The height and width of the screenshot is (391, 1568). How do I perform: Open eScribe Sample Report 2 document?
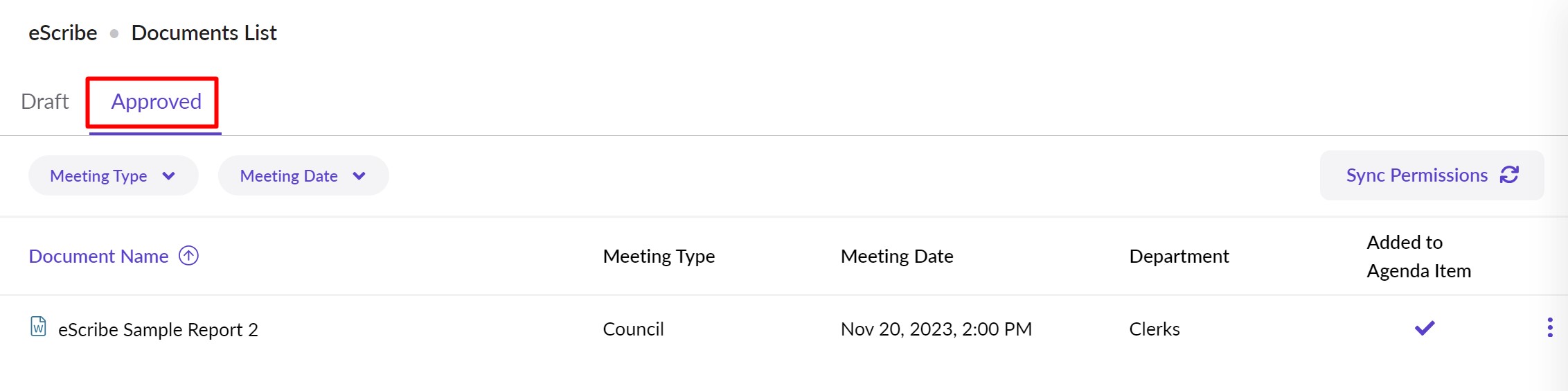pos(158,330)
